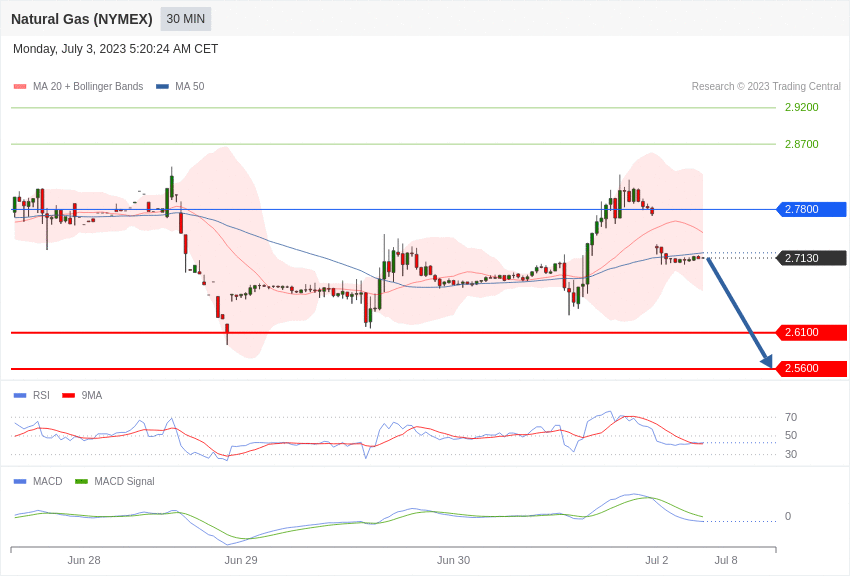Click the Jun 30 date axis label
Screen dimensions: 850x576
tap(454, 560)
